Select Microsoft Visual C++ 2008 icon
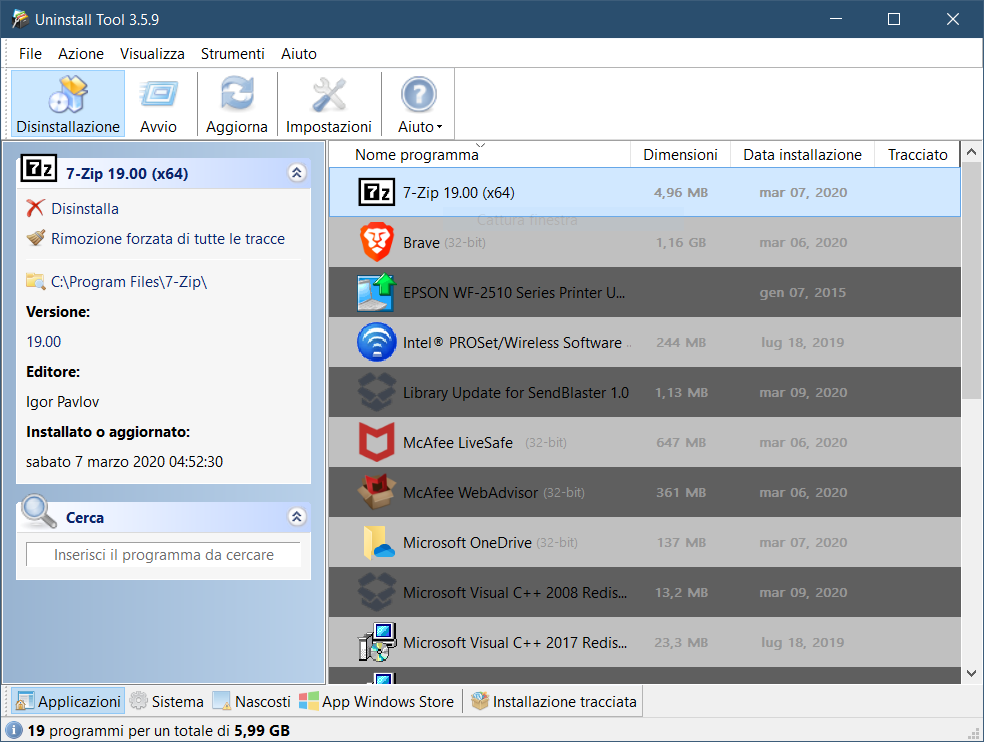This screenshot has height=742, width=984. point(377,592)
